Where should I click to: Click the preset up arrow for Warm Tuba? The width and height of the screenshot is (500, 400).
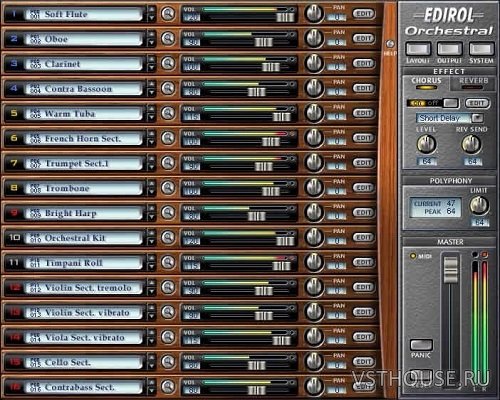pos(151,109)
